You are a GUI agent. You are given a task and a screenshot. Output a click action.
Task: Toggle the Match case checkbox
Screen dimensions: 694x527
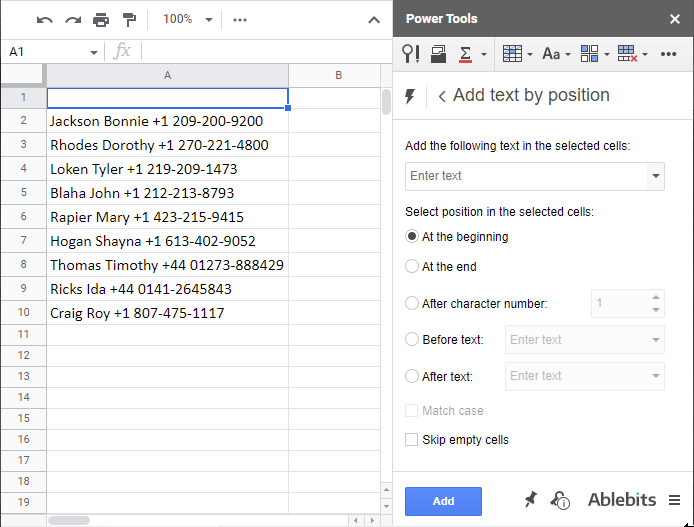[x=411, y=411]
